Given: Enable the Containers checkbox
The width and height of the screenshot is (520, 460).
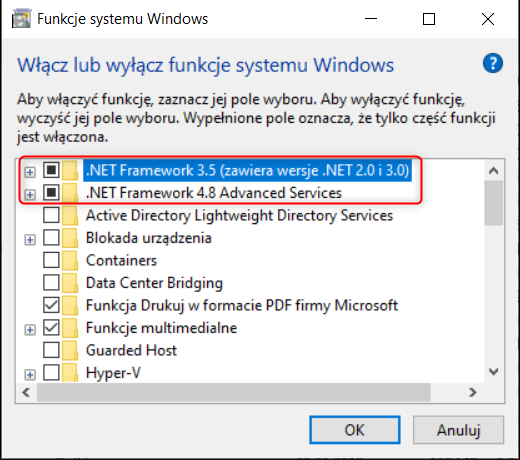Looking at the screenshot, I should (x=51, y=260).
